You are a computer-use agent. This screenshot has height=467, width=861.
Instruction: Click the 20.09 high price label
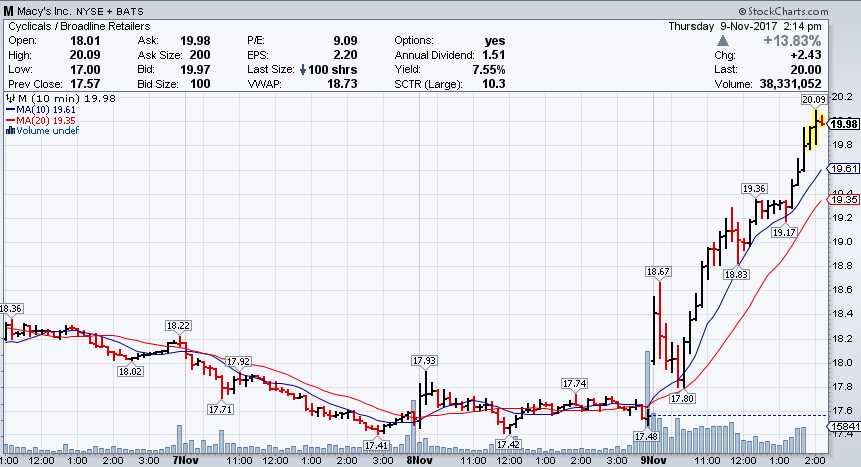[x=812, y=100]
